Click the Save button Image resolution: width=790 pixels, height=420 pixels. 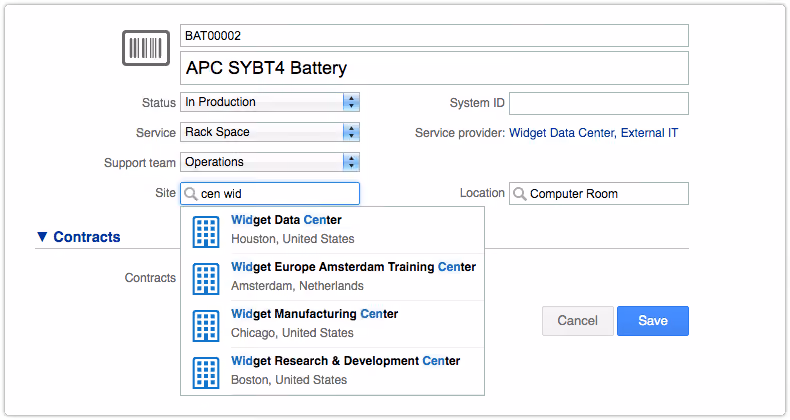[653, 321]
